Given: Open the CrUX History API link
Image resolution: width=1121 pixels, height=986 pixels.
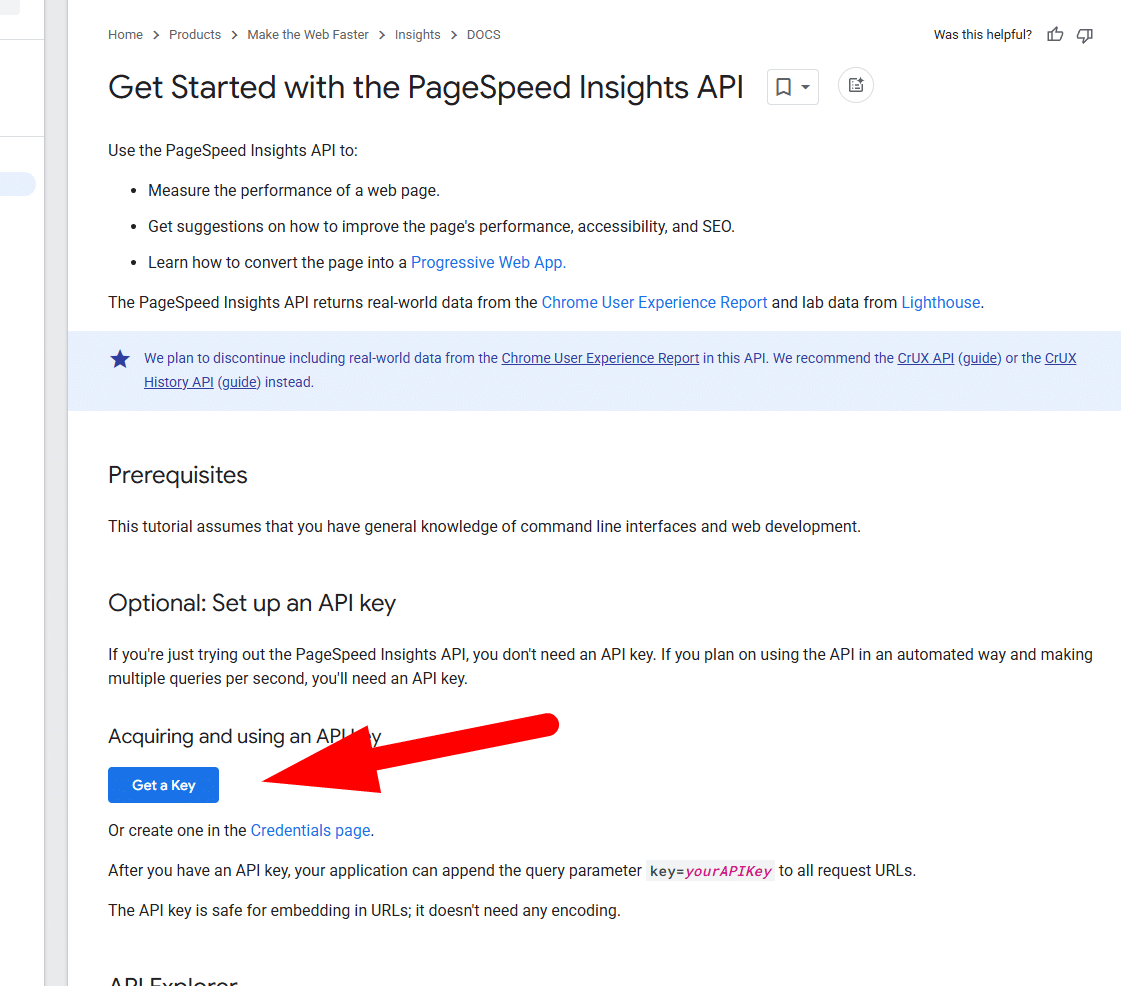Looking at the screenshot, I should click(178, 382).
